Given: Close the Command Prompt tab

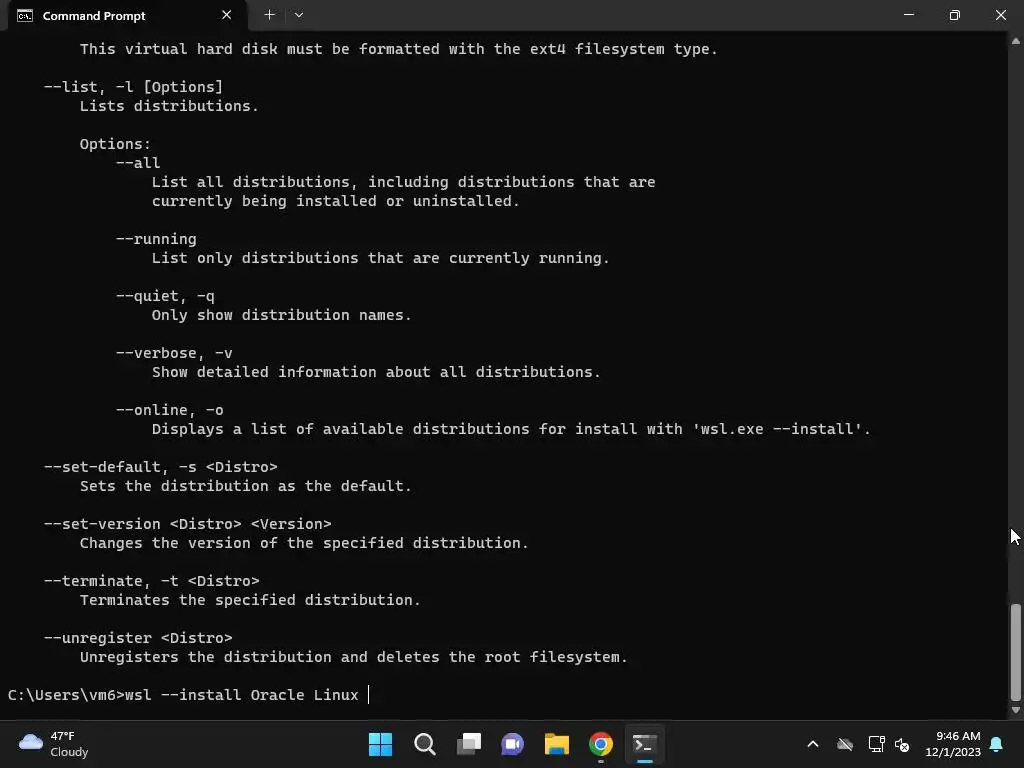Looking at the screenshot, I should [226, 15].
